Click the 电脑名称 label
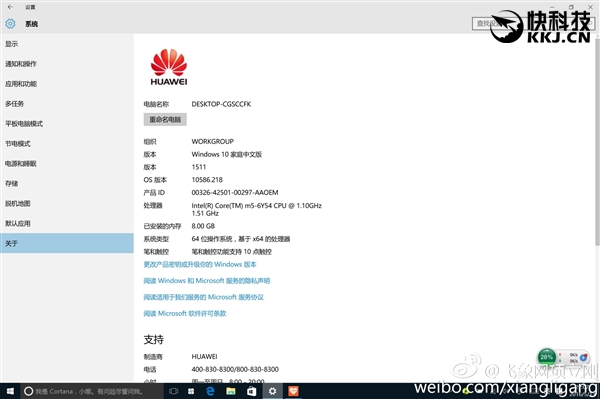 coord(156,104)
